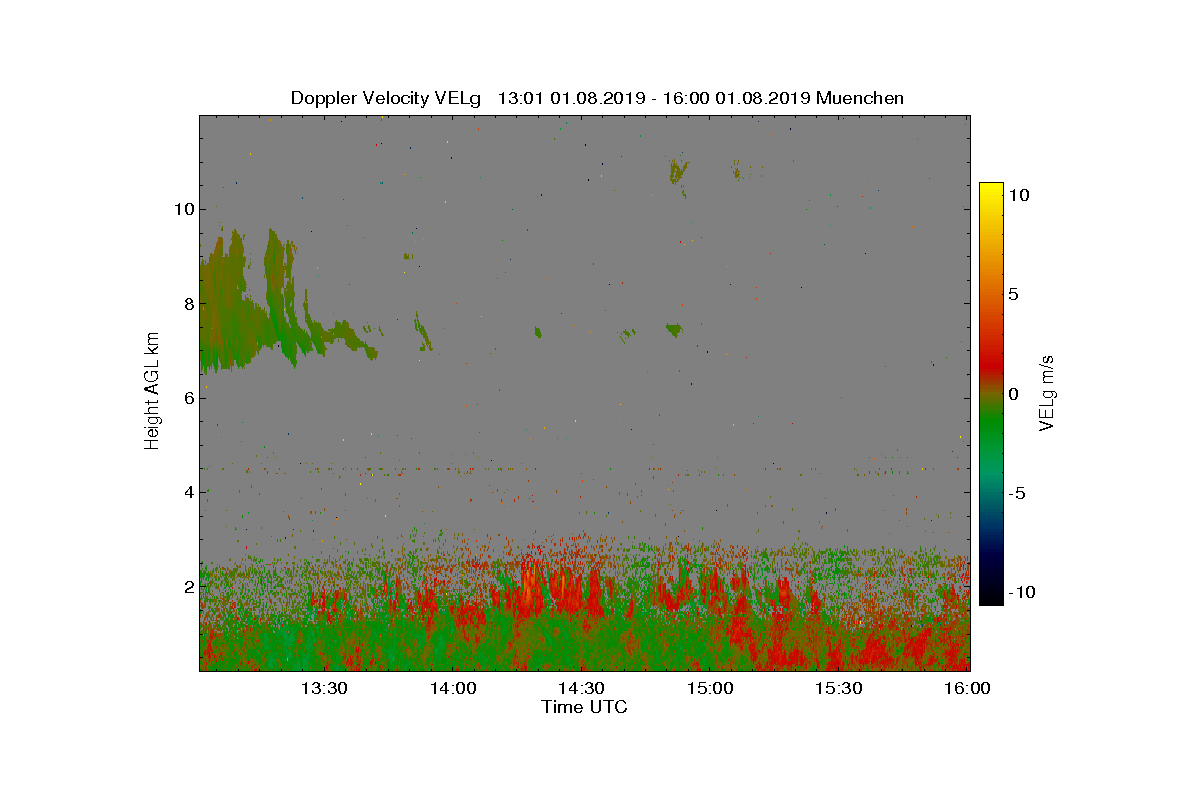The image size is (1200, 800).
Task: Click the 15:00 time tick label
Action: (711, 688)
